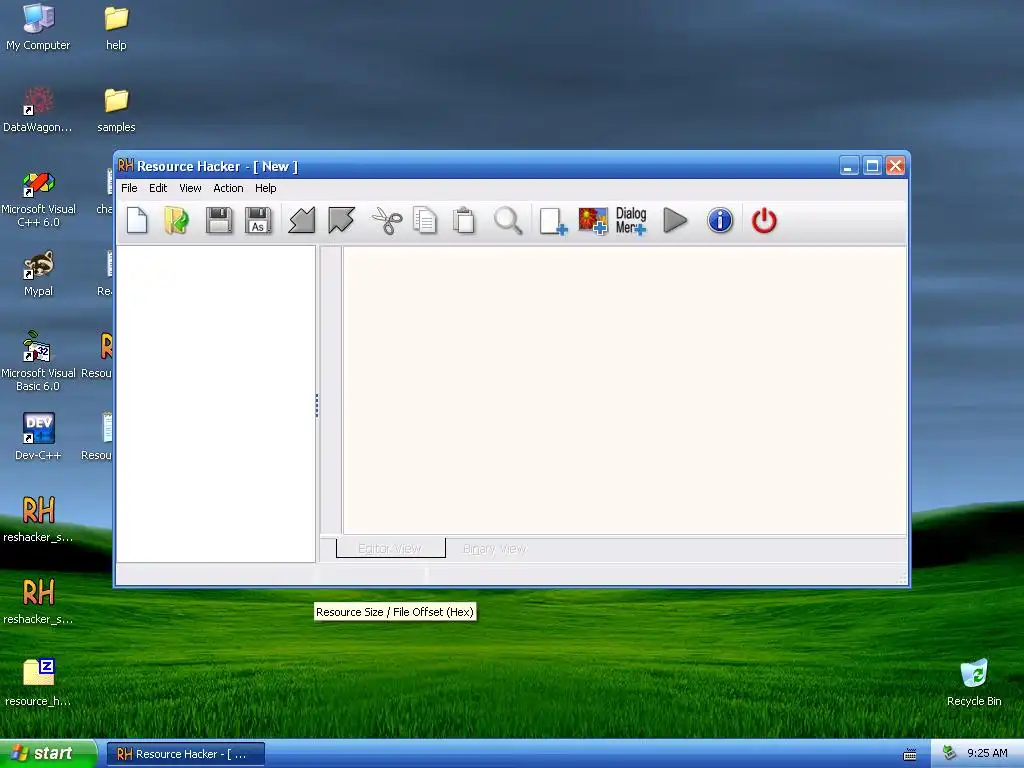
Task: Click the Dialog Menu add icon
Action: pyautogui.click(x=631, y=221)
